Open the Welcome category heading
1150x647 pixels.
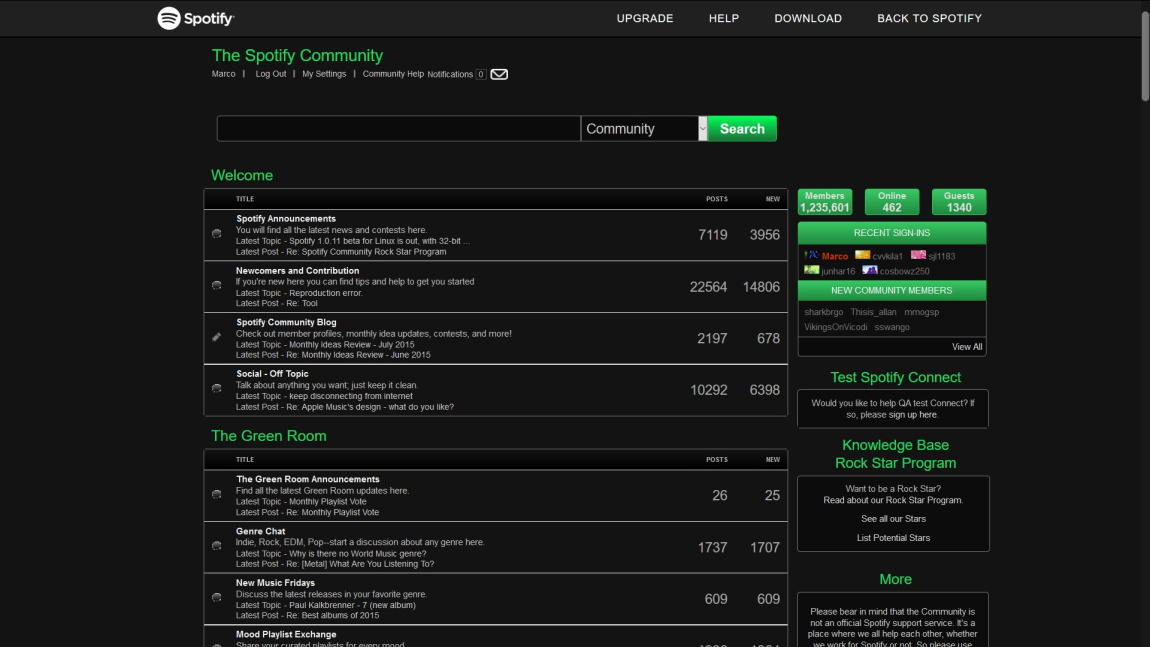(x=242, y=175)
